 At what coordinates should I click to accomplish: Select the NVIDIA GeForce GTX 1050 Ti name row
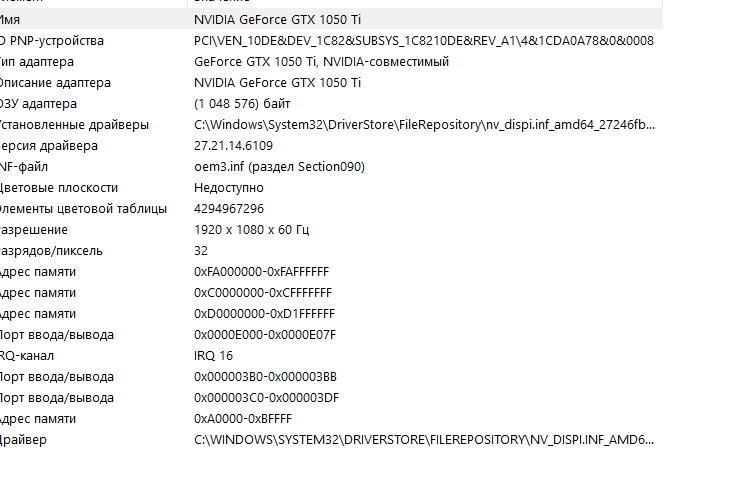pyautogui.click(x=331, y=20)
